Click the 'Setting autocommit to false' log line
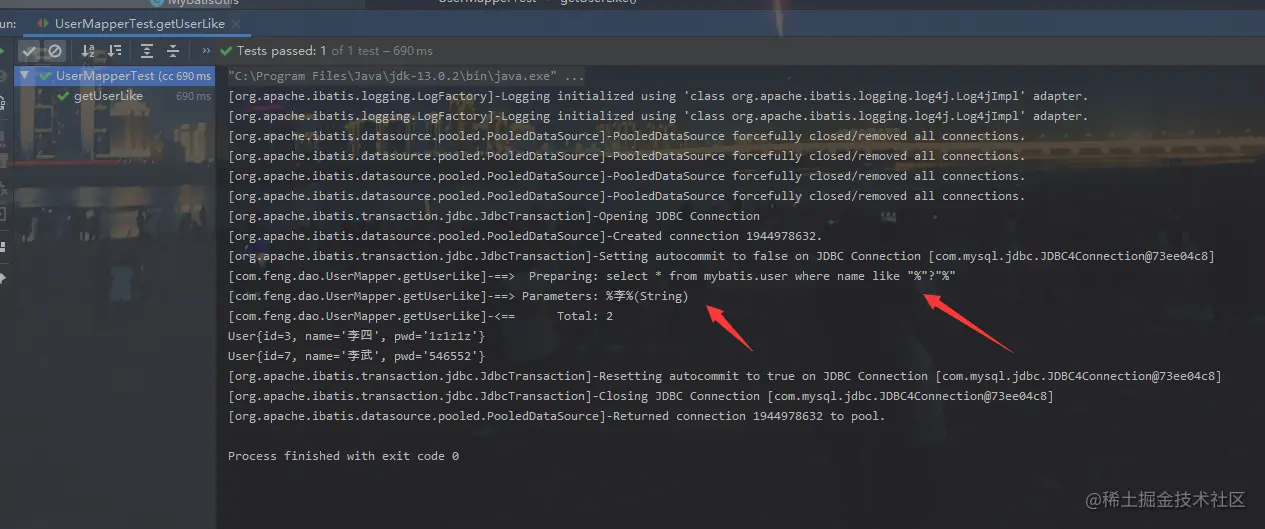This screenshot has width=1265, height=529. coord(721,256)
